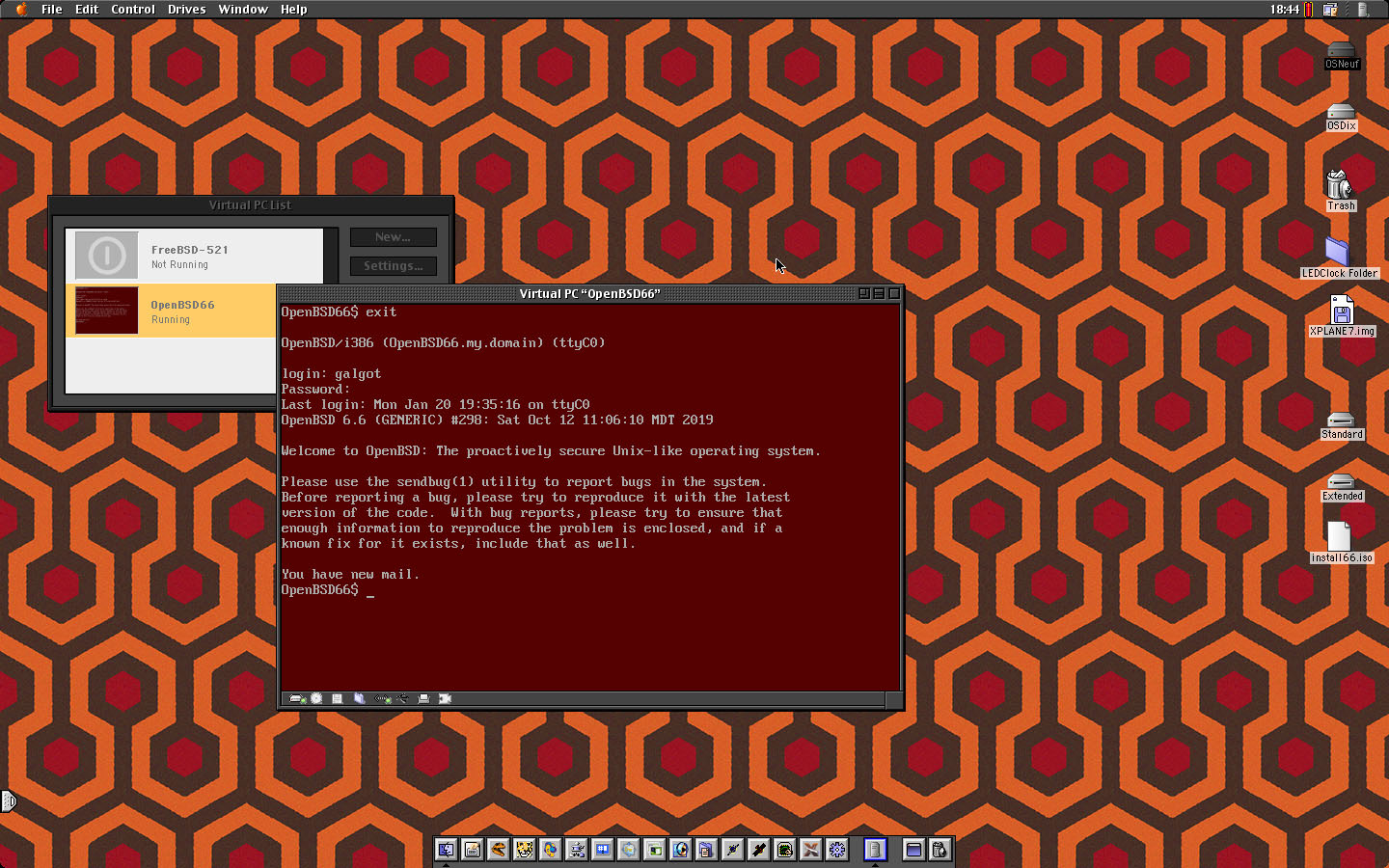
Task: Click the trash can icon in the dock
Action: (940, 850)
